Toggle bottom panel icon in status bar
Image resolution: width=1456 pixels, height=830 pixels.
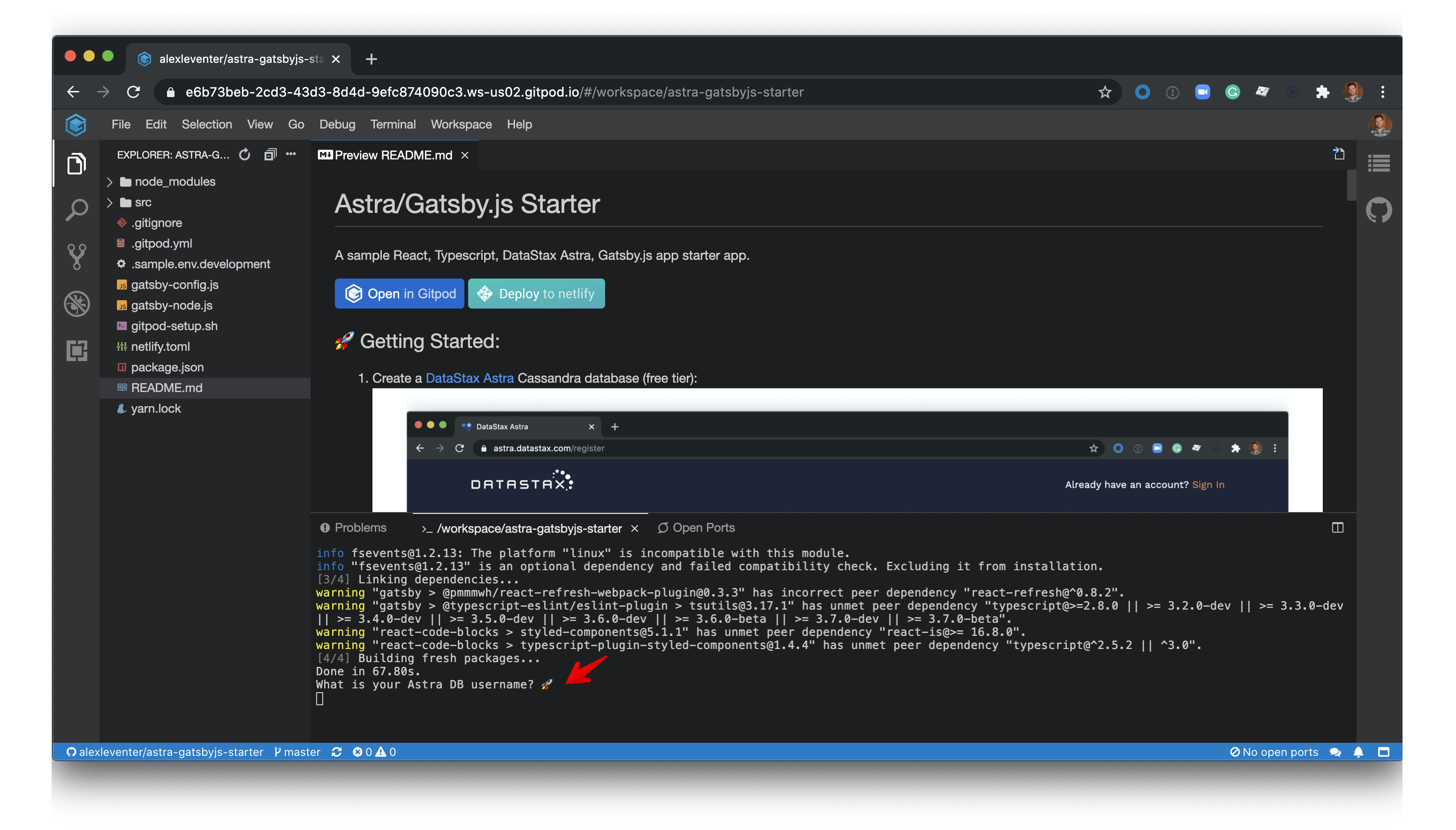[1384, 752]
